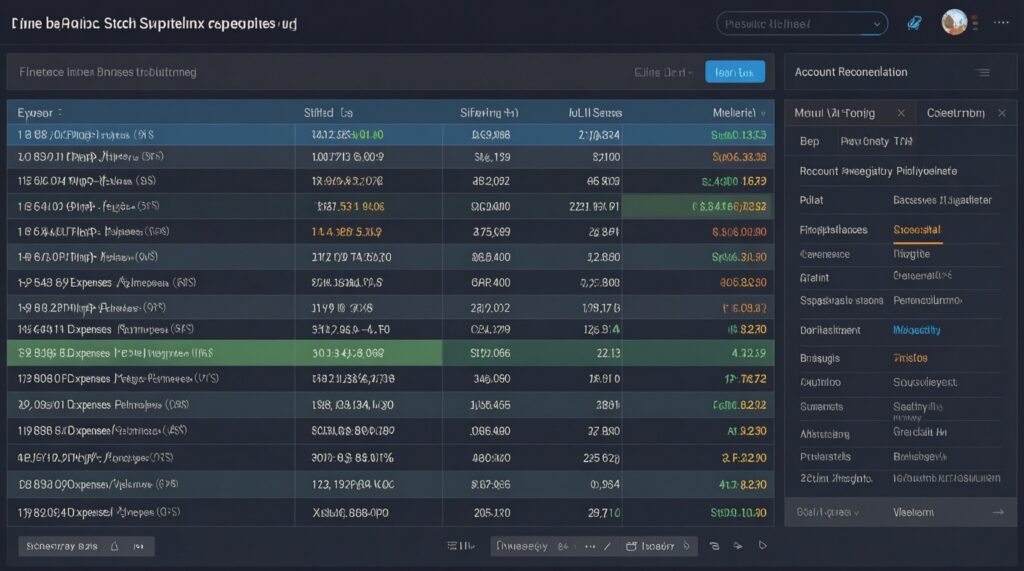This screenshot has width=1024, height=571.
Task: Click the play triangle icon at bottom right
Action: point(762,546)
